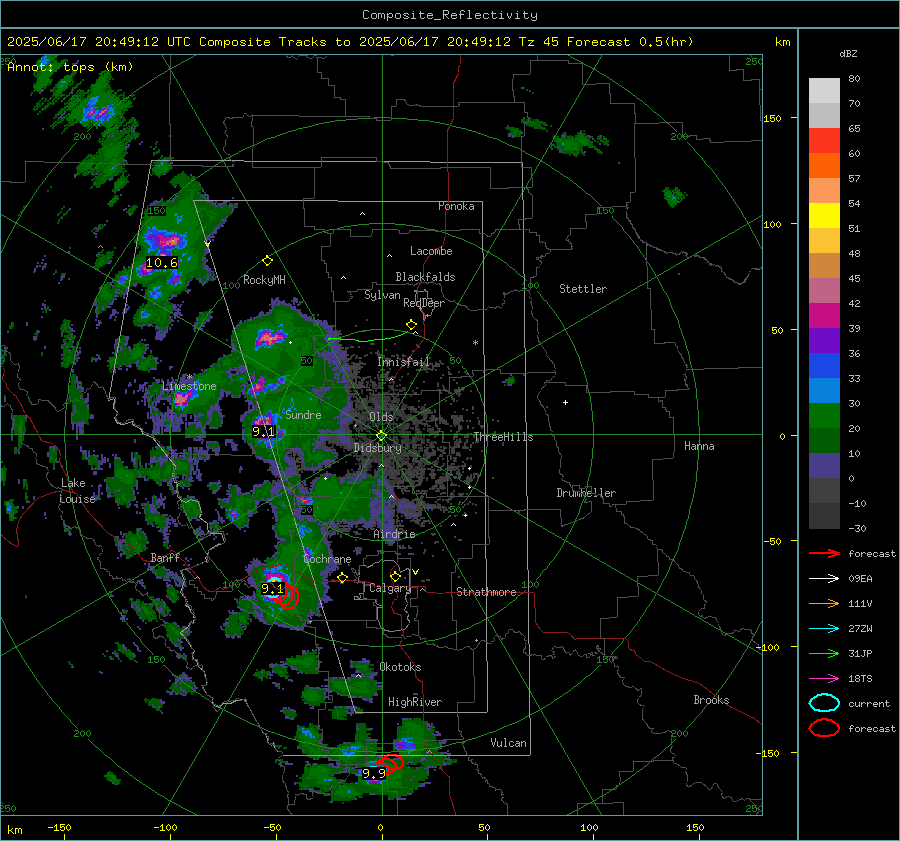Click the 'Annot: tops (km)' annotation text
Viewport: 900px width, 841px height.
coord(70,67)
